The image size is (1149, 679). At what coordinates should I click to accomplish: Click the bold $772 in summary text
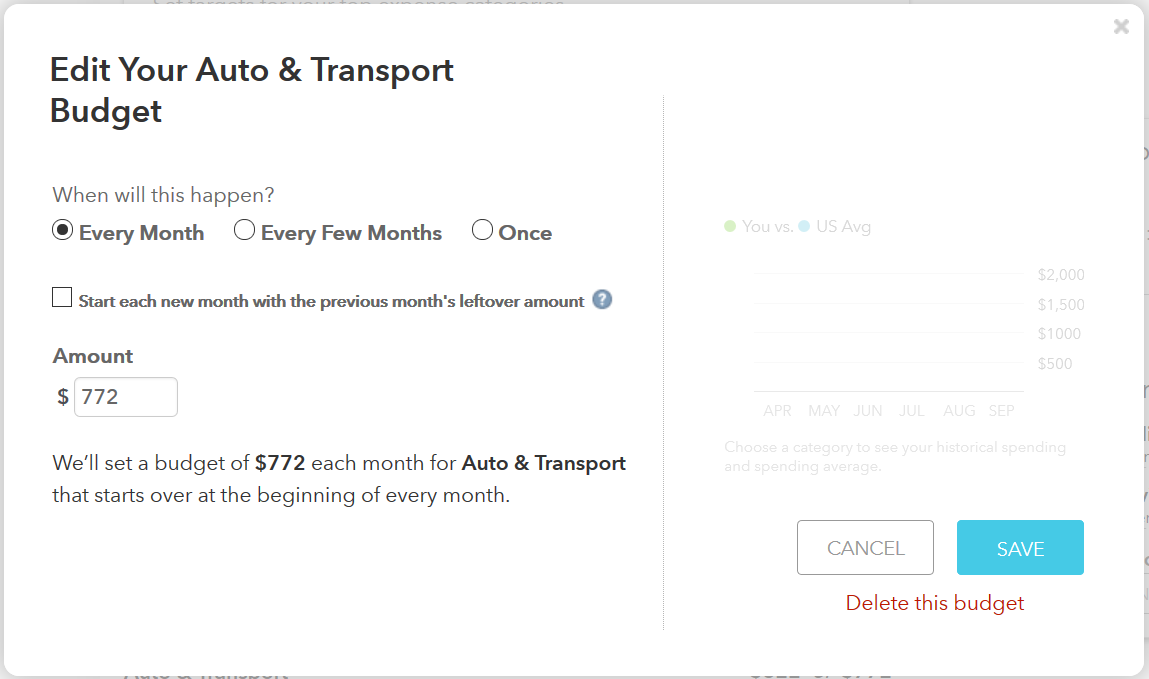(280, 463)
